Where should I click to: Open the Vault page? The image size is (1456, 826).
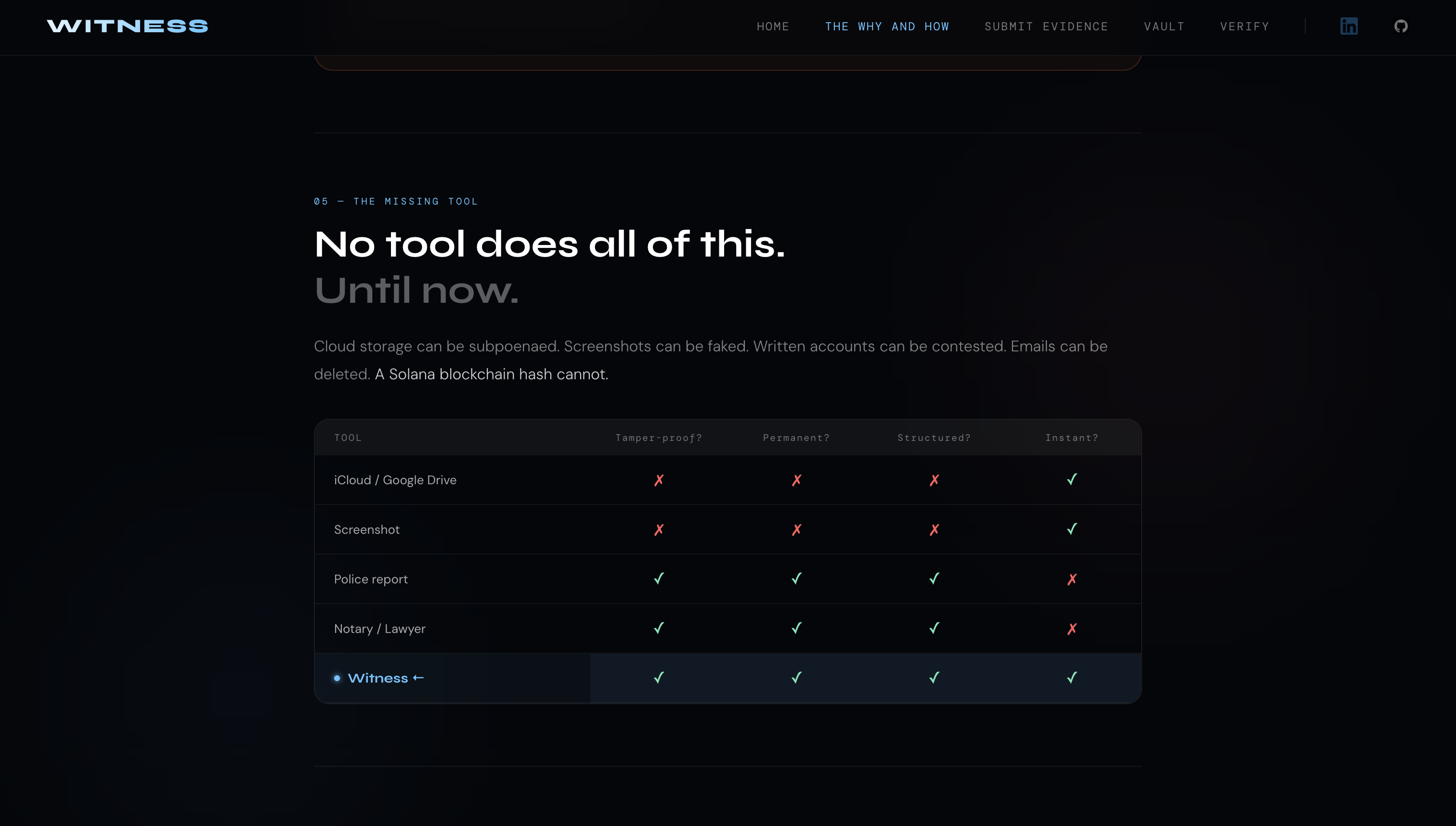[1164, 26]
